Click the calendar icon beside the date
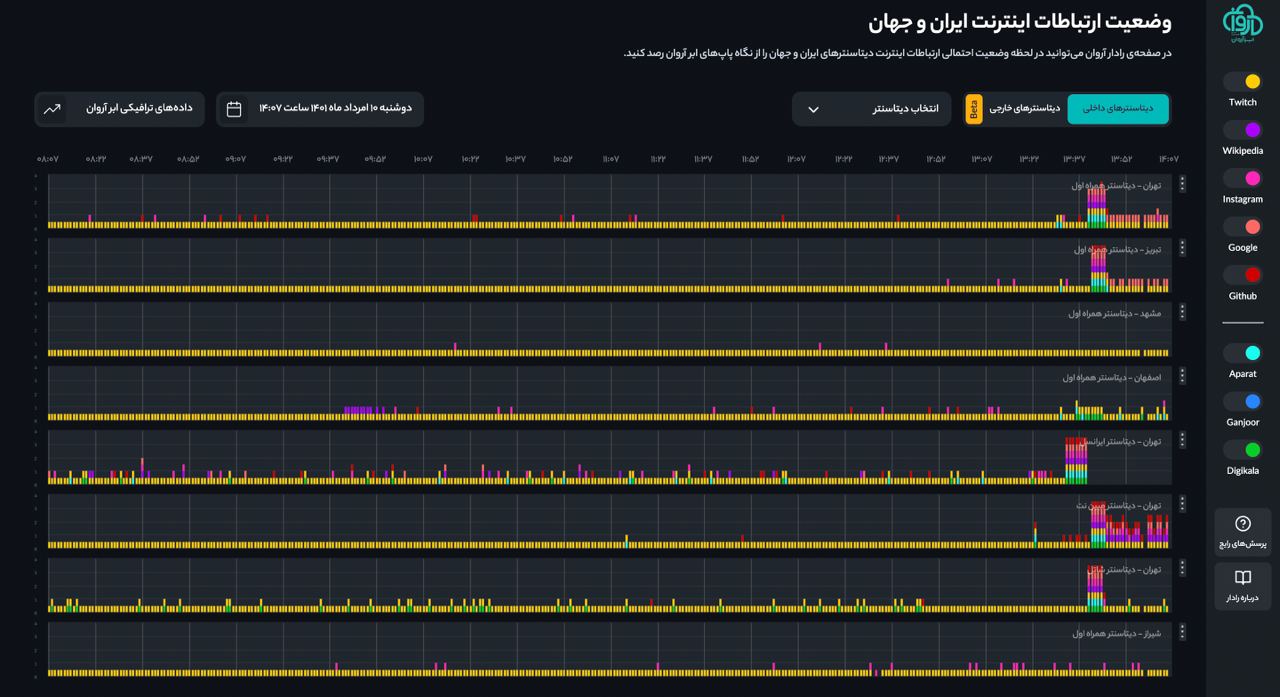Screen dimensions: 1280x697 pyautogui.click(x=234, y=109)
